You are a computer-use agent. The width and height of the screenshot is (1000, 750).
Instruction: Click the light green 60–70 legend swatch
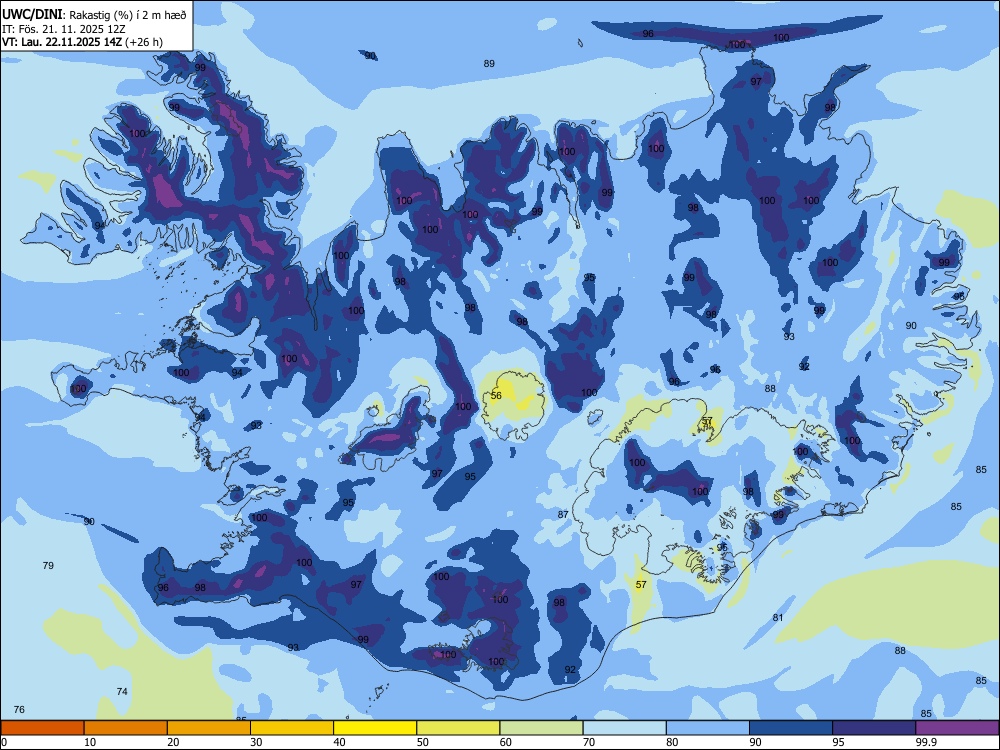tap(541, 728)
